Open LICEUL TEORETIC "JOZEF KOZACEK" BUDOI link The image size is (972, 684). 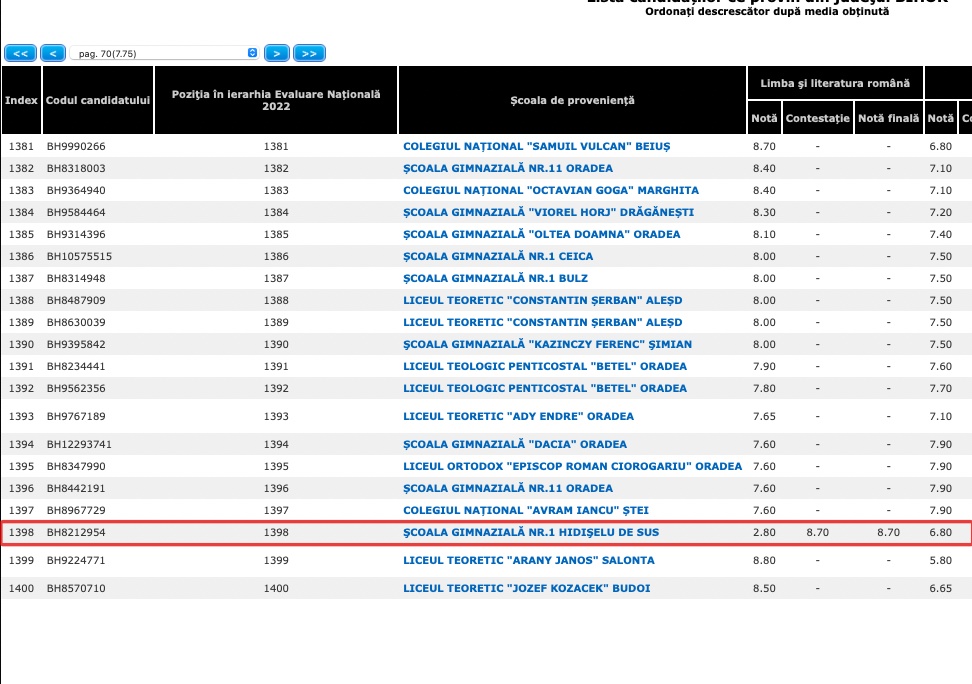point(526,588)
